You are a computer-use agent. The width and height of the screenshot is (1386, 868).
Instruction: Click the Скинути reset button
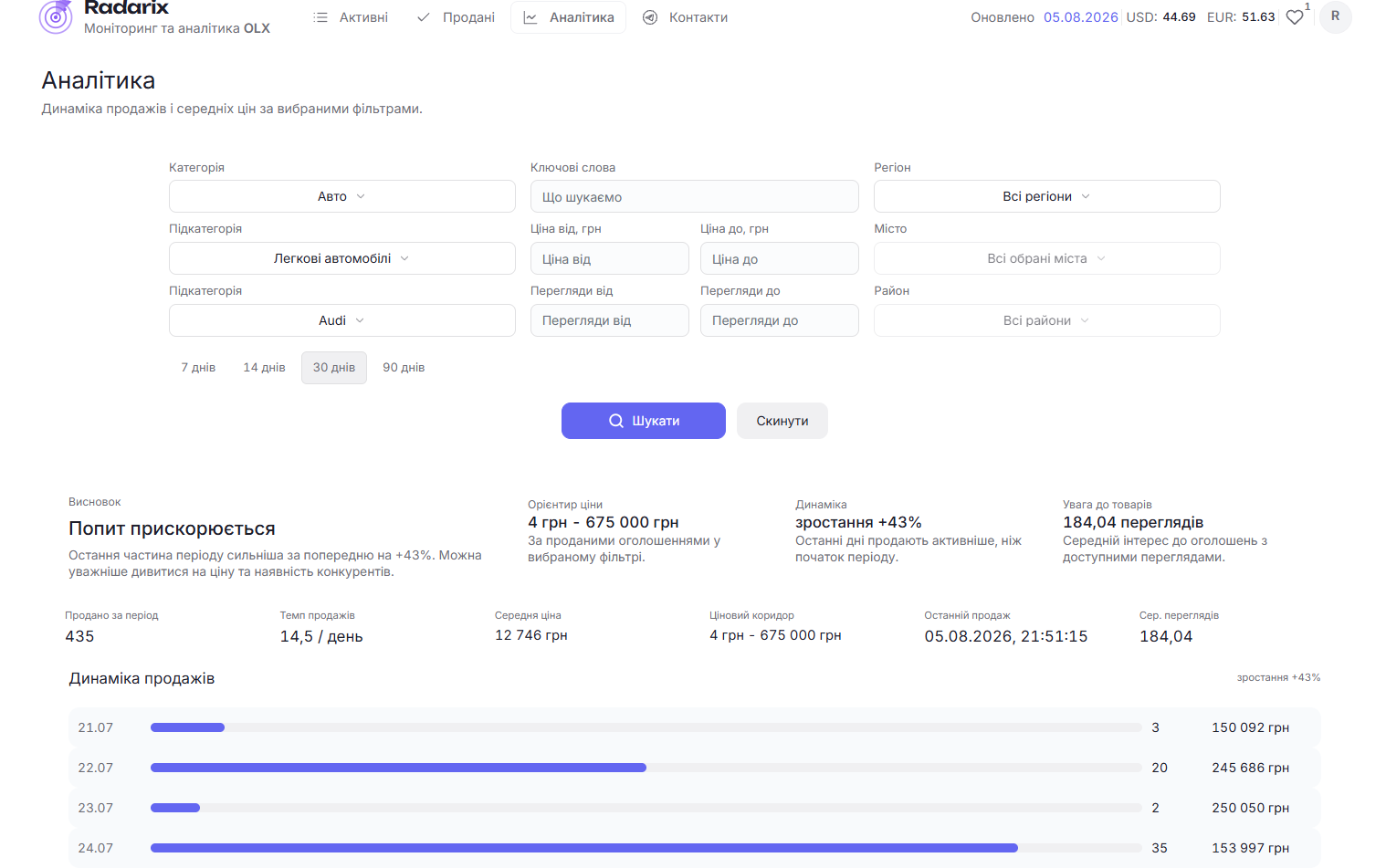(x=782, y=421)
